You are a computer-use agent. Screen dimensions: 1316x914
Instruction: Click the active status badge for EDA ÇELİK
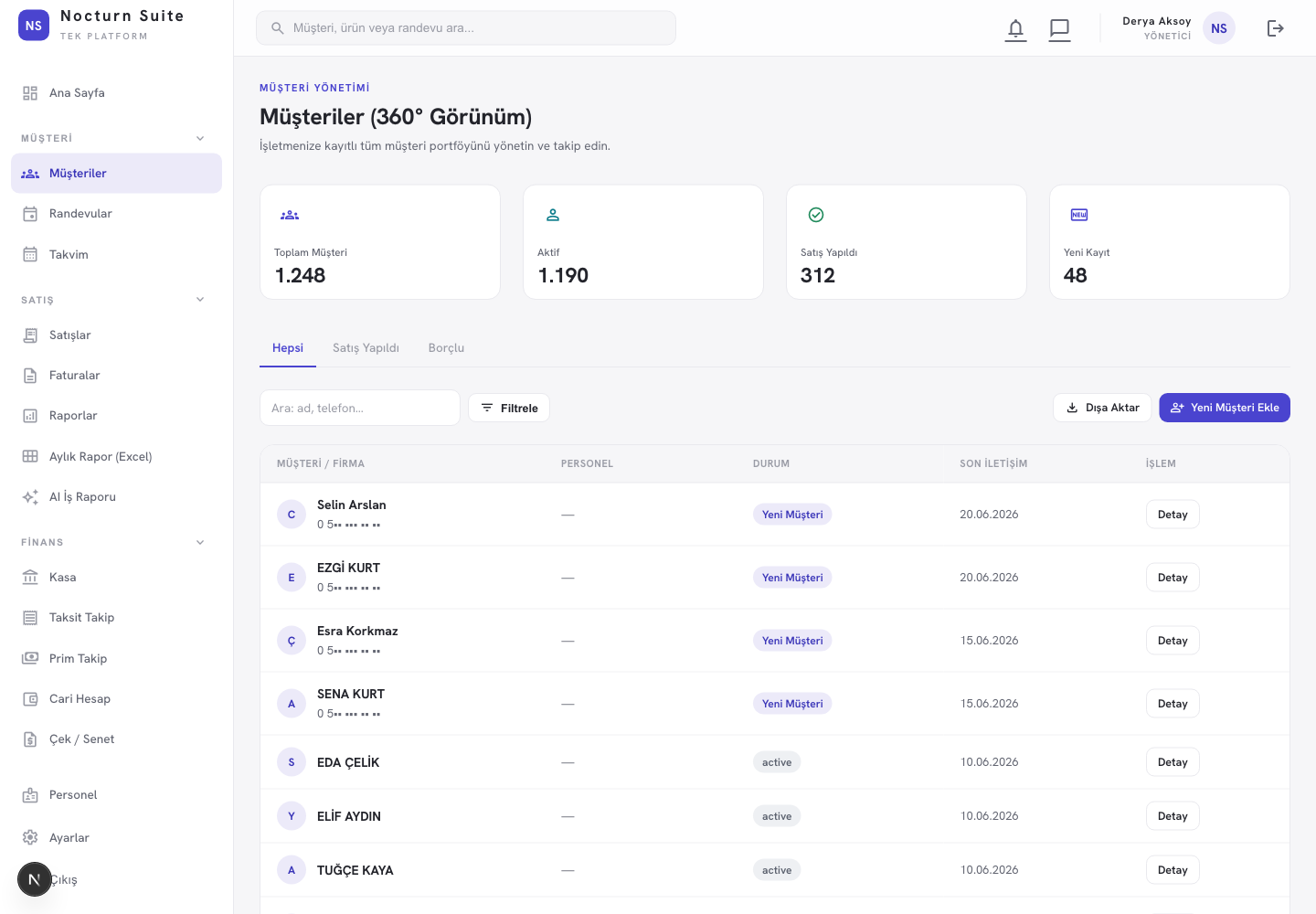(x=777, y=762)
